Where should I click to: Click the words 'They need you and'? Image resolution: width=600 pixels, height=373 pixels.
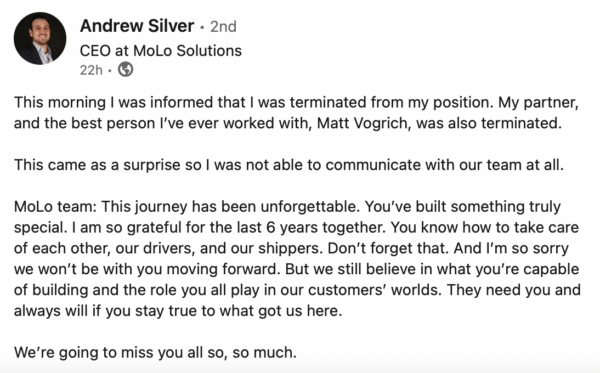coord(514,290)
